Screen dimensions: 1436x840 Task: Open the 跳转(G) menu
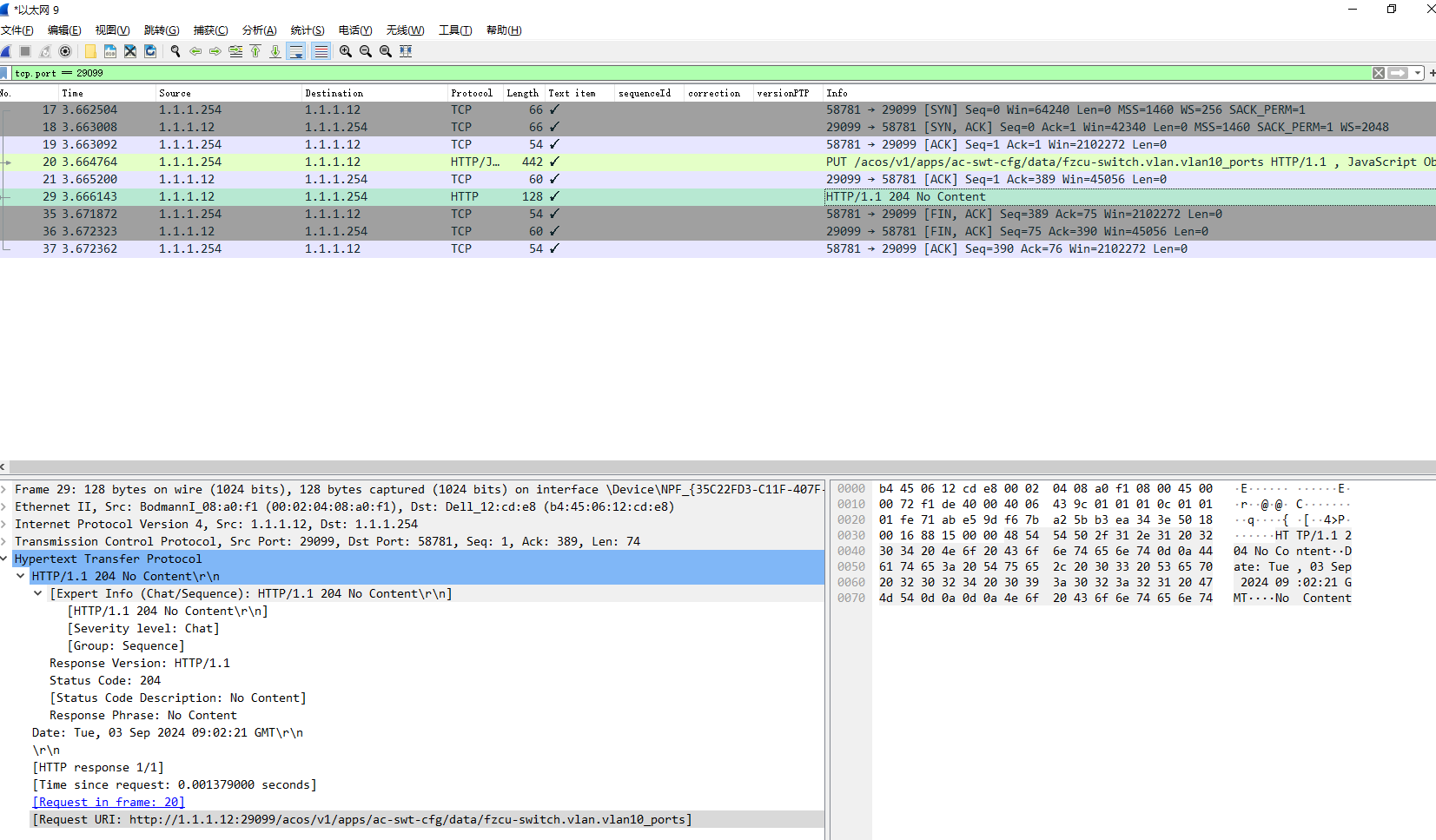(162, 30)
